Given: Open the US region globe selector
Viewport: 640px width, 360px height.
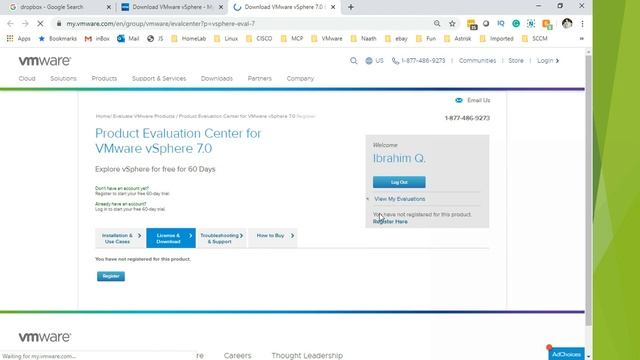Looking at the screenshot, I should click(x=374, y=60).
